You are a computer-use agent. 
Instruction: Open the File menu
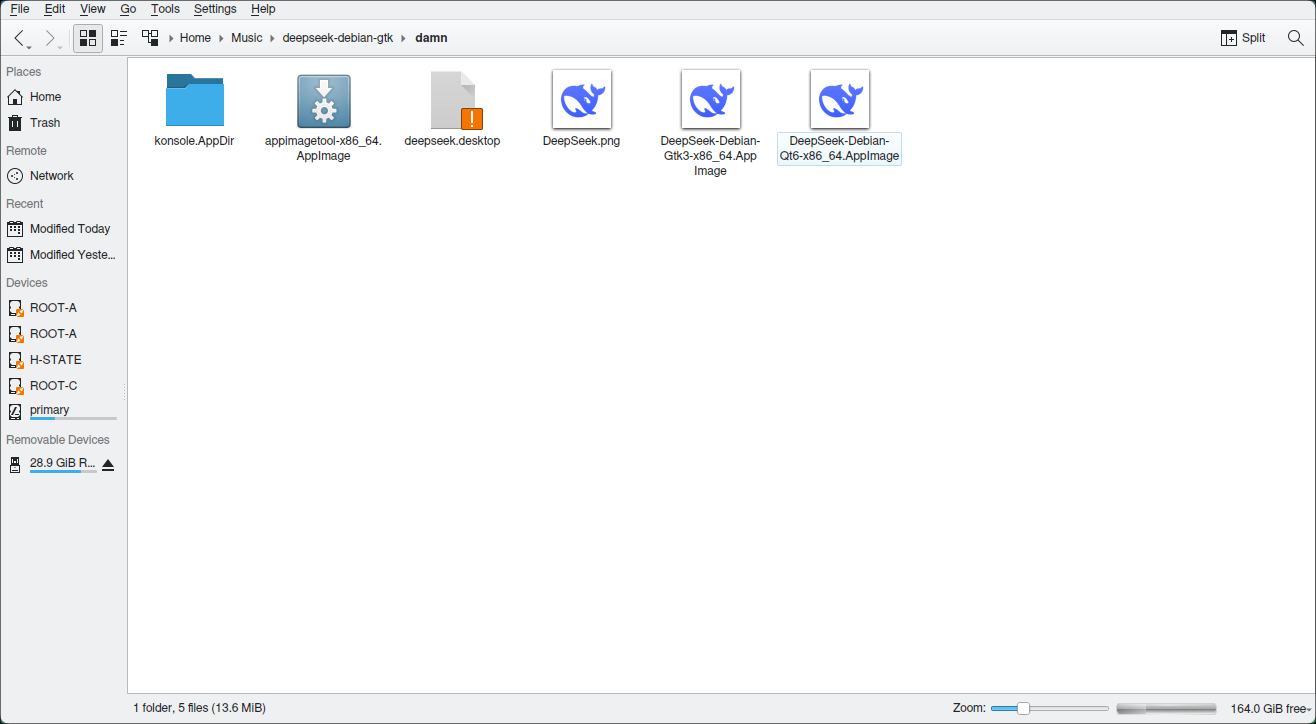pos(20,9)
